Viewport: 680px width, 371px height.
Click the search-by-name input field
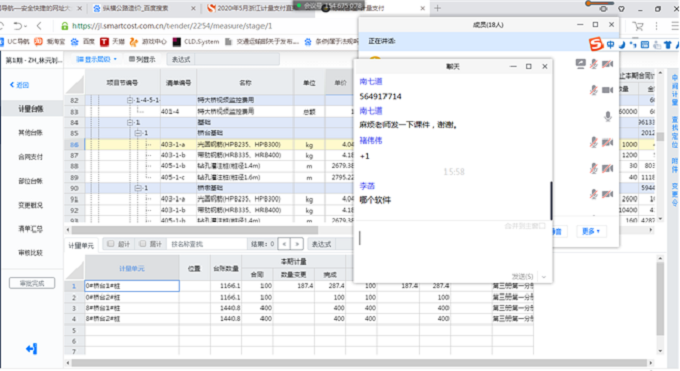click(206, 244)
